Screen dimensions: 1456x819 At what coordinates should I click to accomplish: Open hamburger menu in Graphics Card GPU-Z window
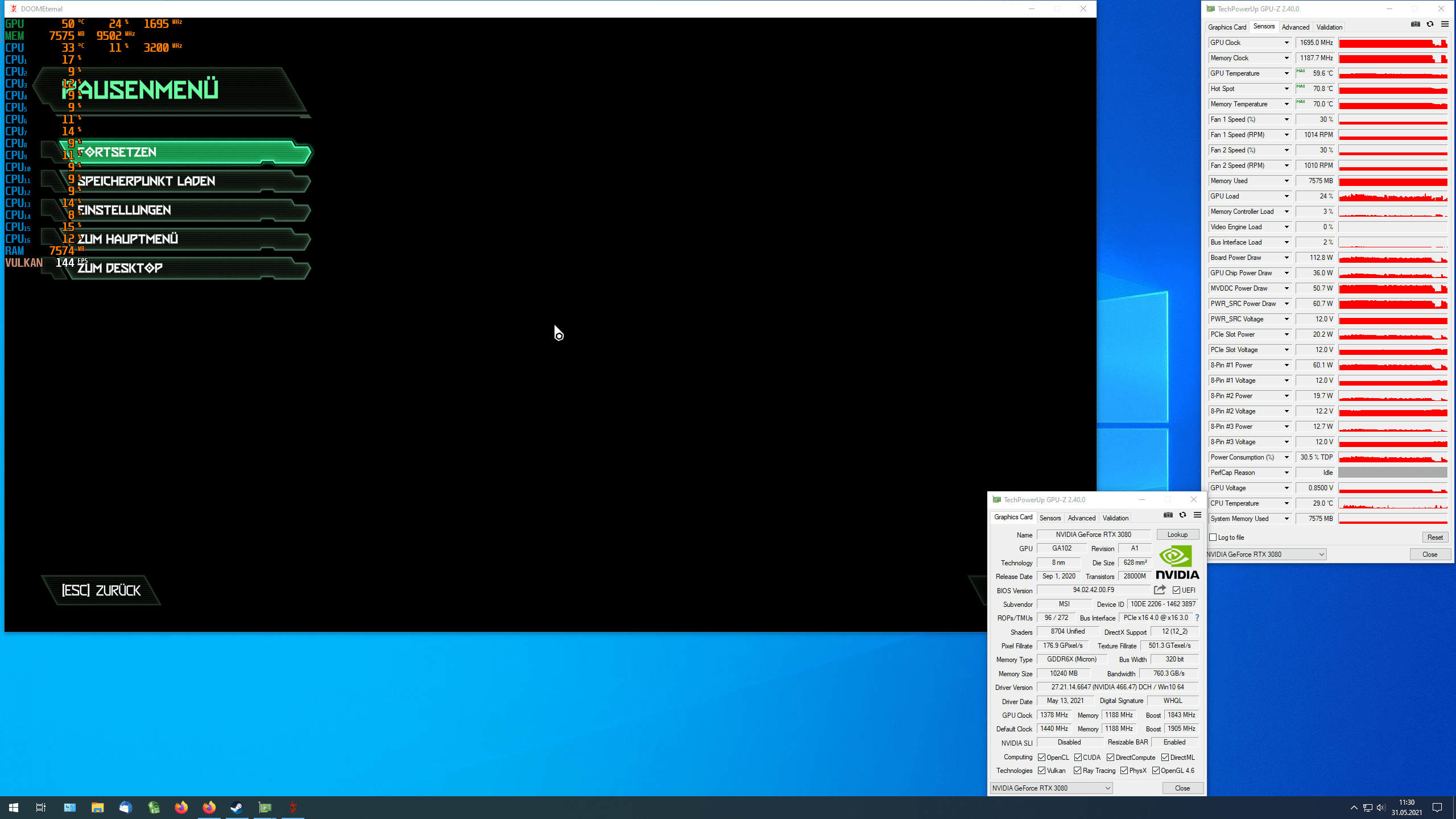coord(1197,515)
